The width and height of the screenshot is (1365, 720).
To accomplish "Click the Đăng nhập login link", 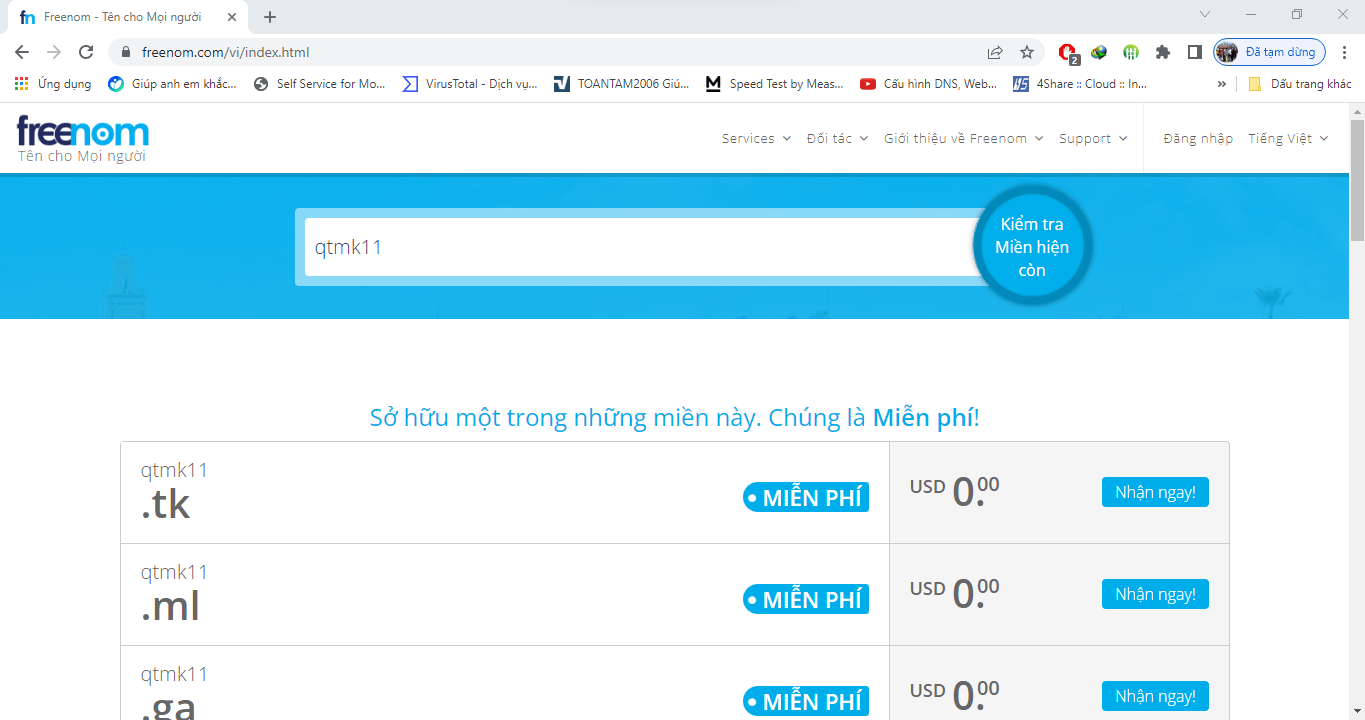I will tap(1198, 139).
